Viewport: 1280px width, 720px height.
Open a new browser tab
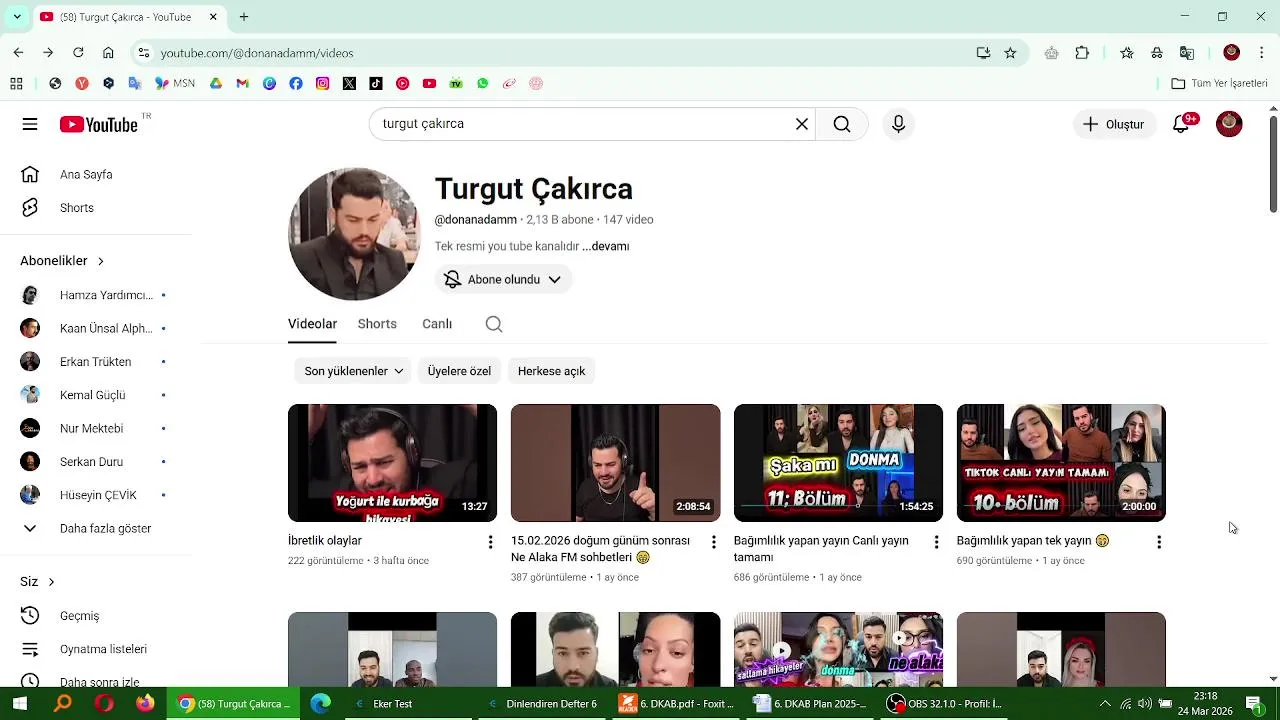point(244,17)
